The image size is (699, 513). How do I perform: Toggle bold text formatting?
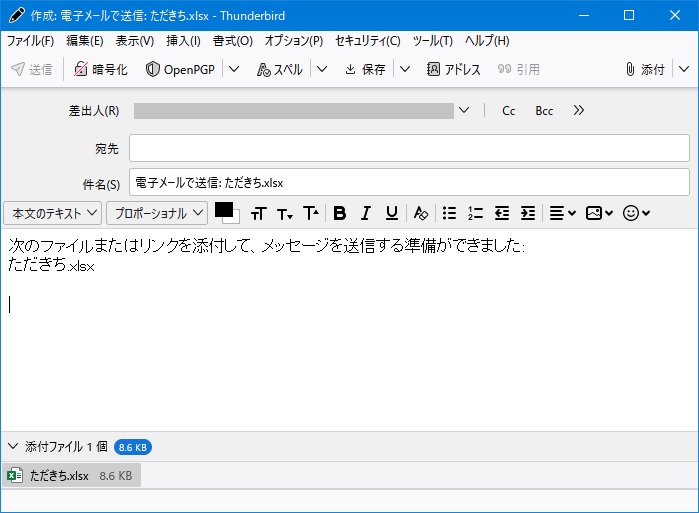coord(339,213)
